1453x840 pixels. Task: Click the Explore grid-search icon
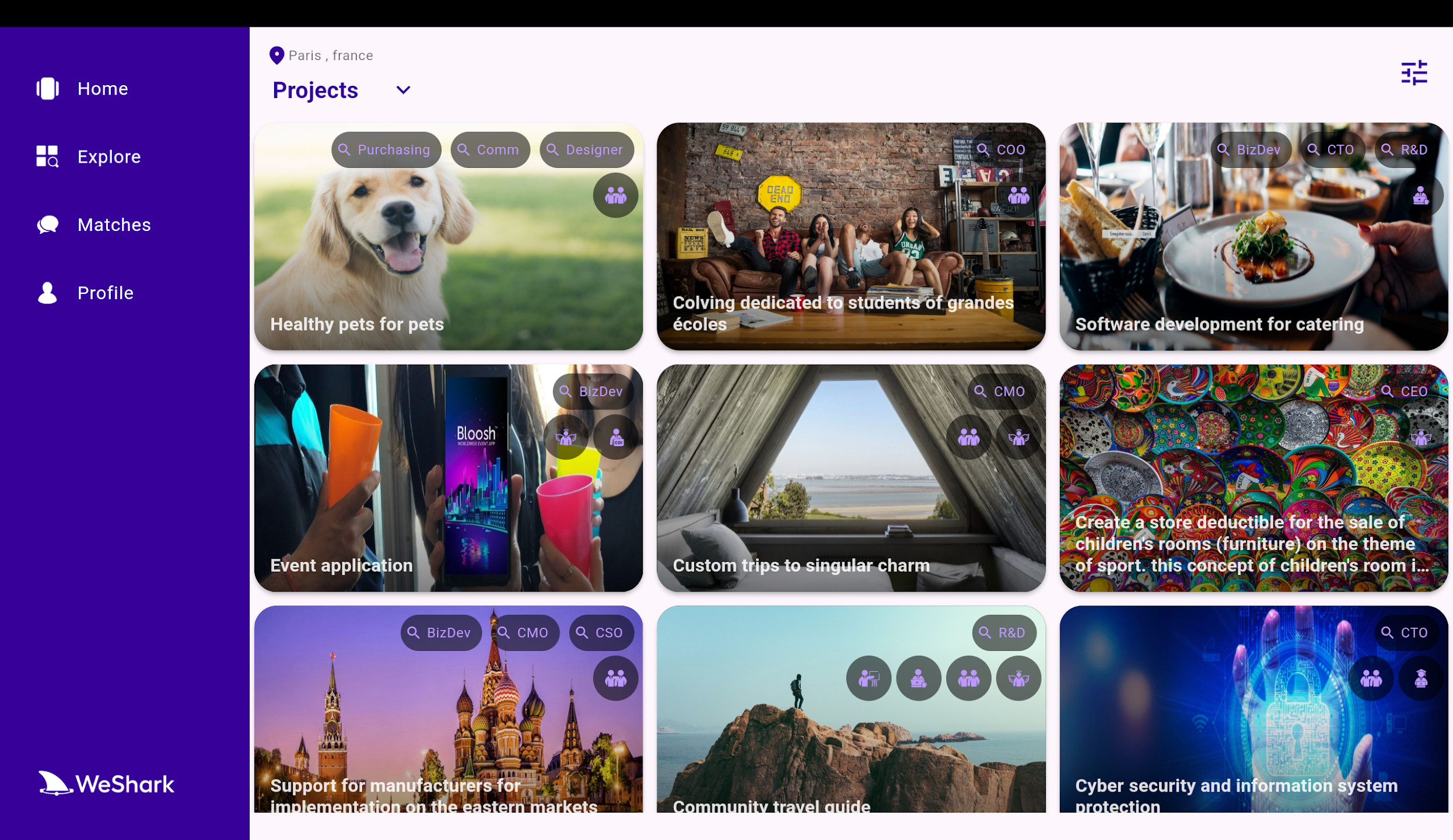coord(47,157)
